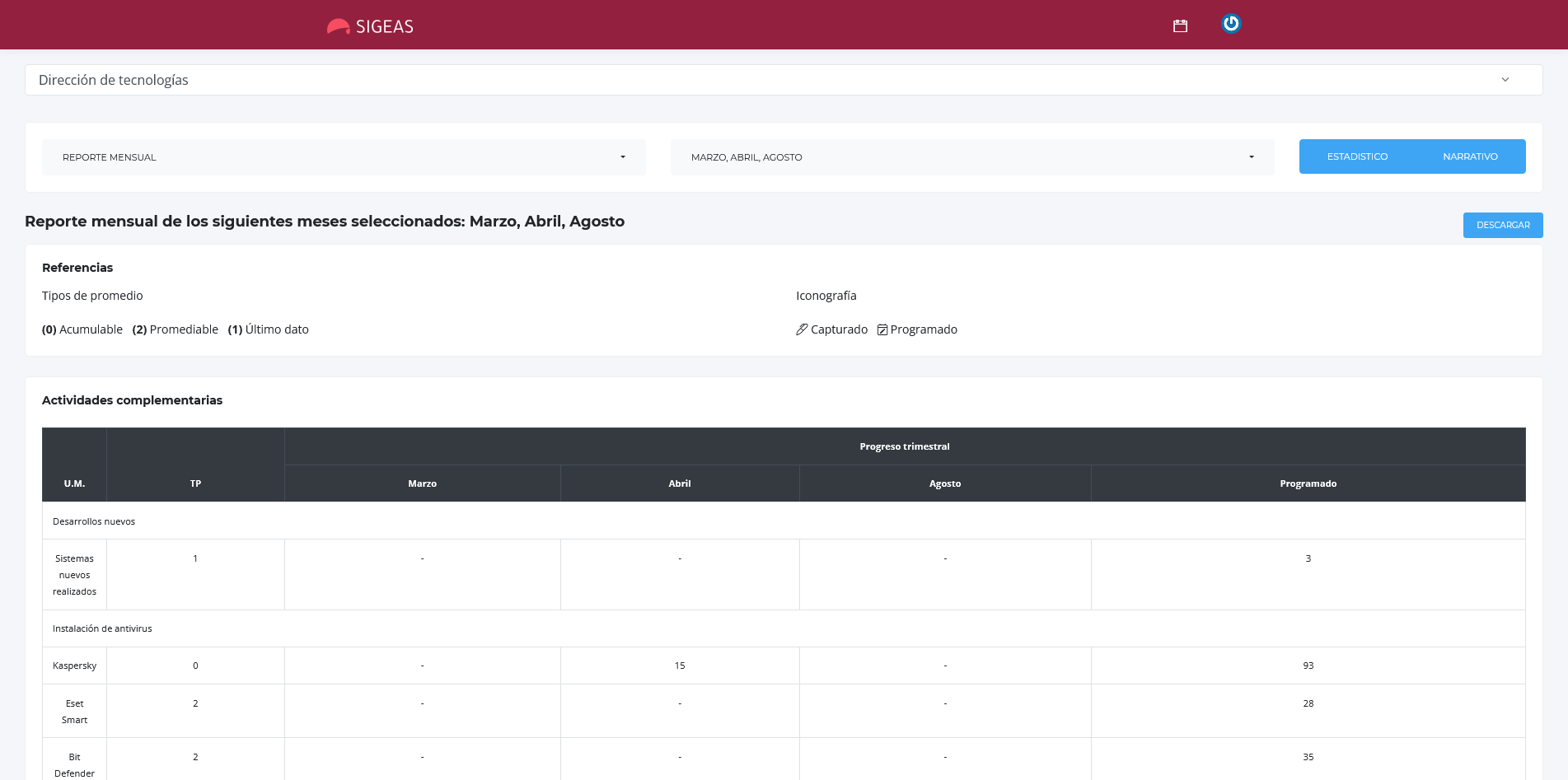1568x780 pixels.
Task: Open the REPORTE MENSUAL dropdown
Action: point(344,157)
